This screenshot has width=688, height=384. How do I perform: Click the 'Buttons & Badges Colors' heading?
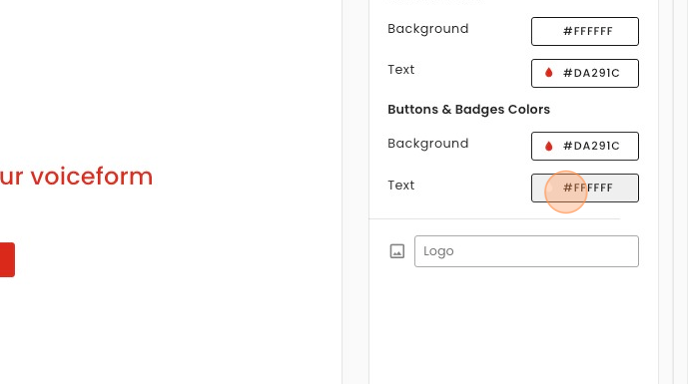pos(469,110)
